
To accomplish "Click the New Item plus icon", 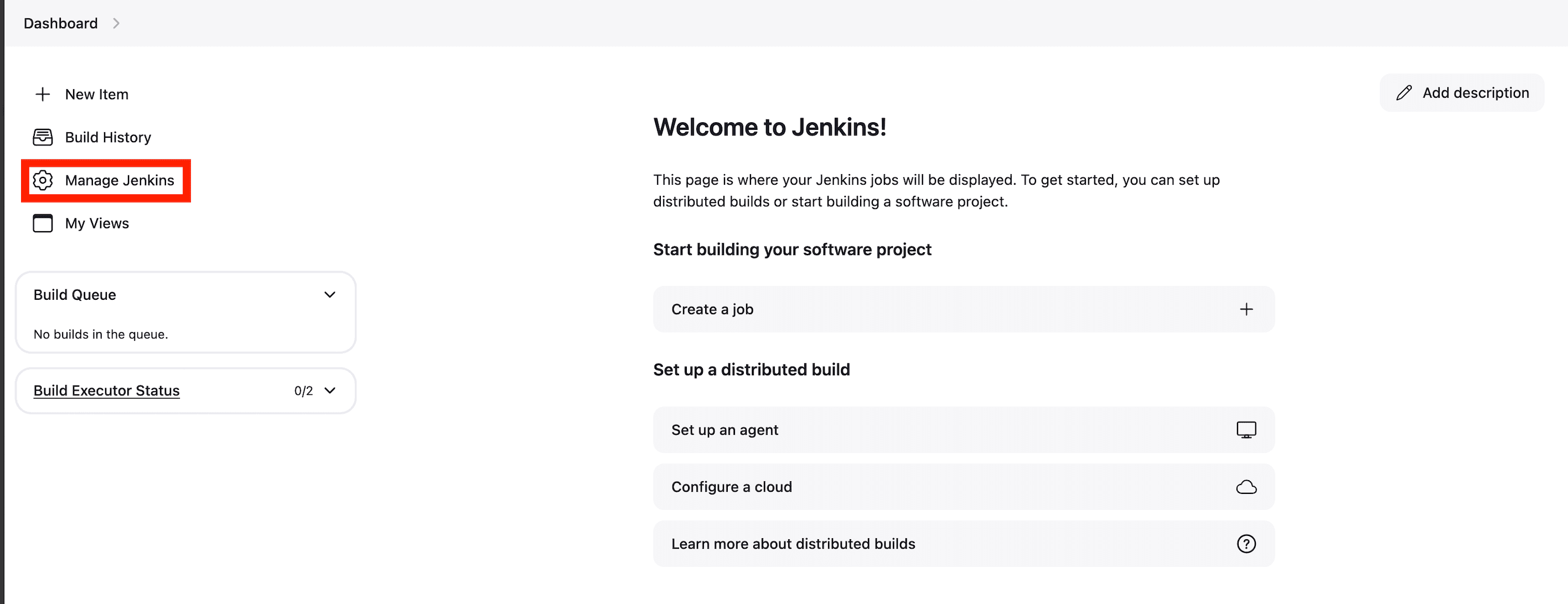I will tap(43, 93).
